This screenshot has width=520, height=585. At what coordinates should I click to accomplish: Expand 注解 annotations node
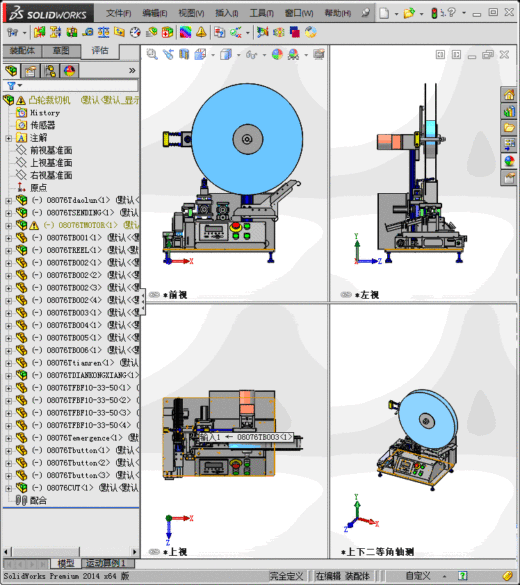point(8,138)
